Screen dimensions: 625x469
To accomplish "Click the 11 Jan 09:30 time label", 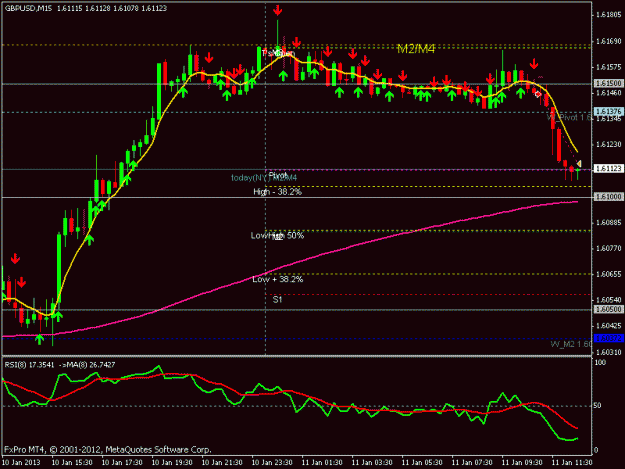I will pyautogui.click(x=522, y=463).
